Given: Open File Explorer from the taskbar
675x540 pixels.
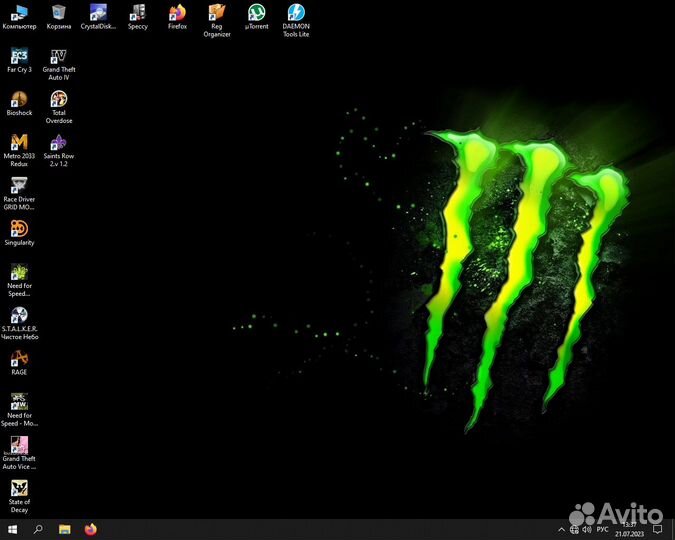Looking at the screenshot, I should (65, 529).
